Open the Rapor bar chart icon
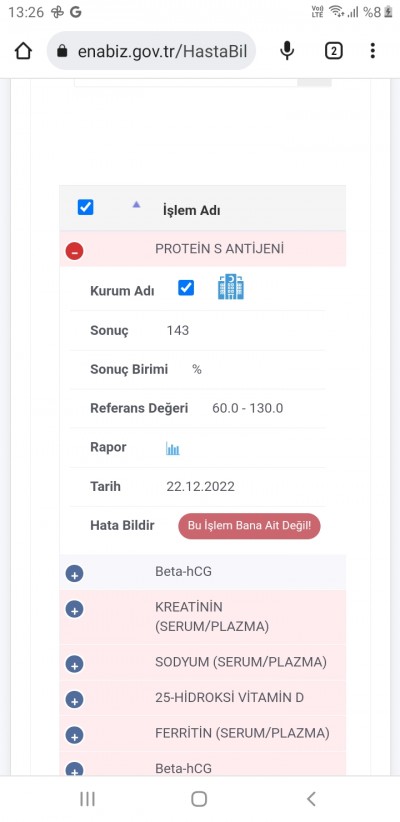 click(x=172, y=448)
